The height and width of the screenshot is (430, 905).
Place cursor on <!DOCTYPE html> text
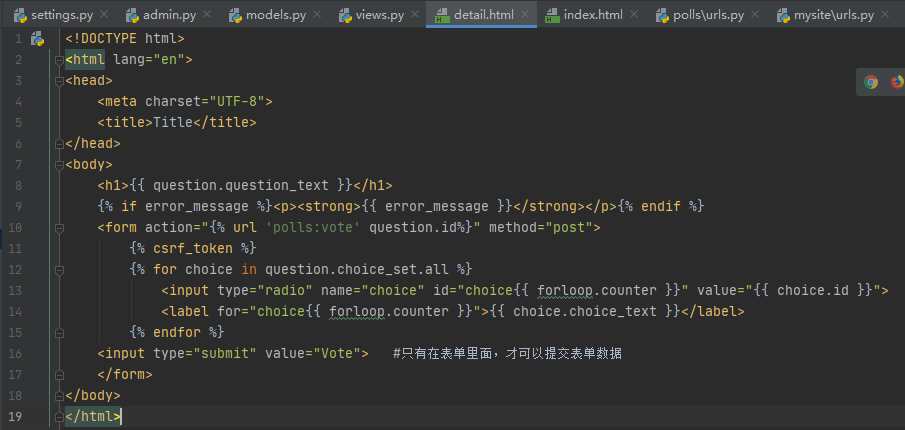[125, 39]
